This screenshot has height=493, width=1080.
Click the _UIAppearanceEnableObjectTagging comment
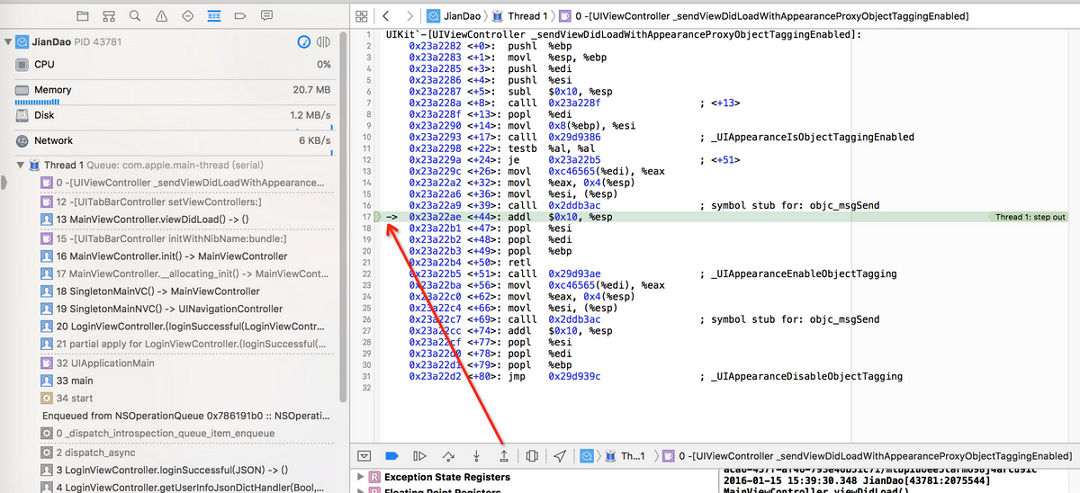point(804,274)
